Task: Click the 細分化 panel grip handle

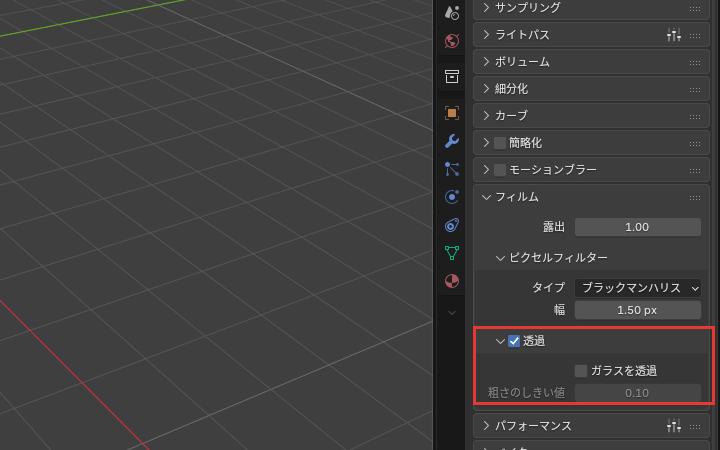Action: click(695, 90)
